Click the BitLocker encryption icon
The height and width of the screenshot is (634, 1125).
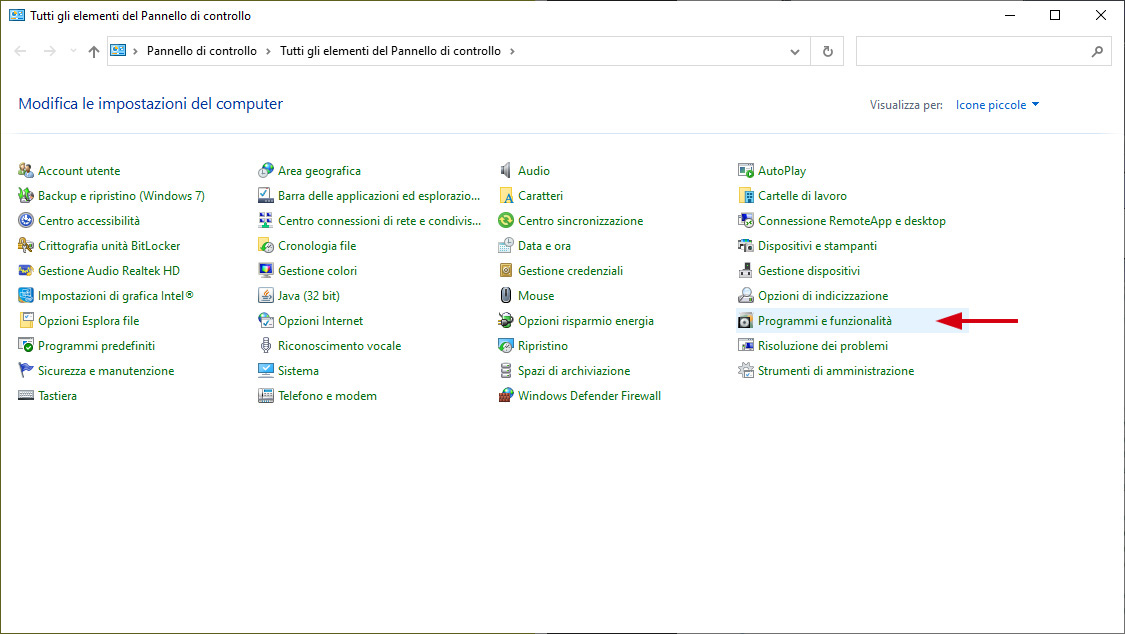coord(26,246)
